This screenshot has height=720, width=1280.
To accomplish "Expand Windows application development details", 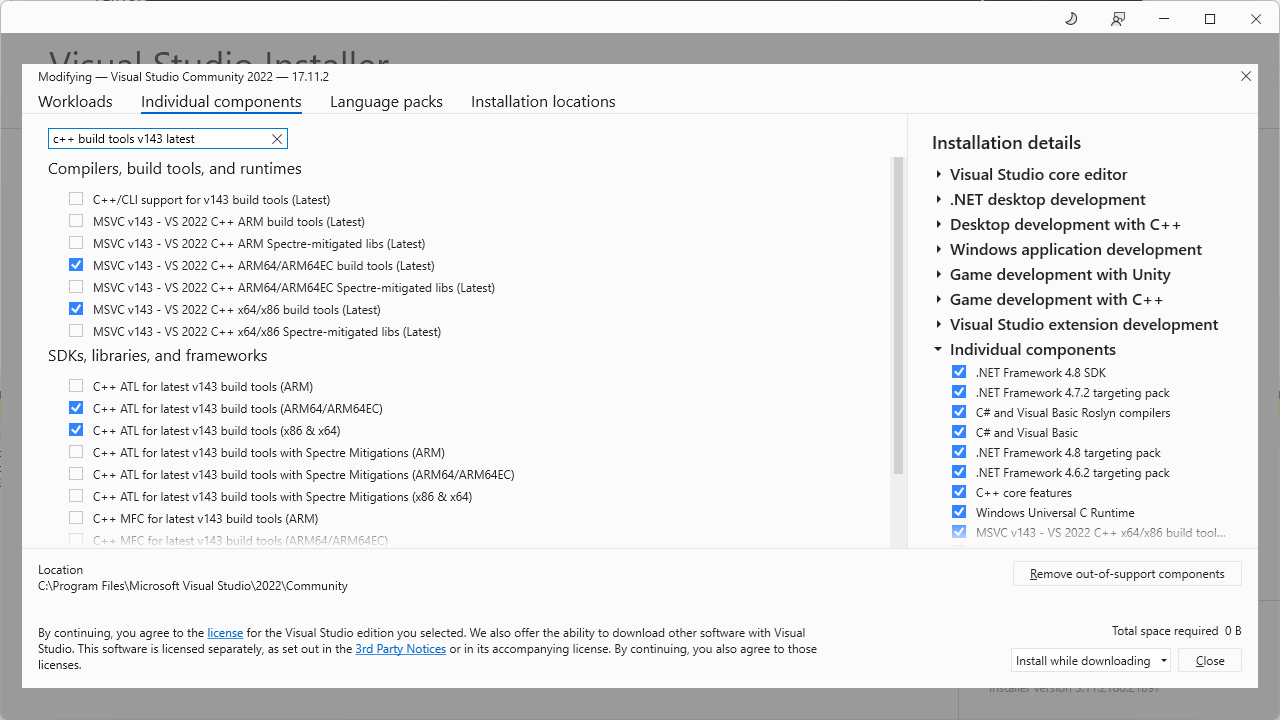I will pos(938,250).
